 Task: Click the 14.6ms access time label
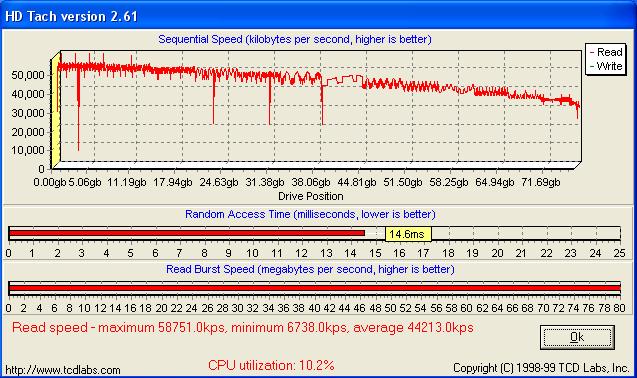pyautogui.click(x=408, y=234)
